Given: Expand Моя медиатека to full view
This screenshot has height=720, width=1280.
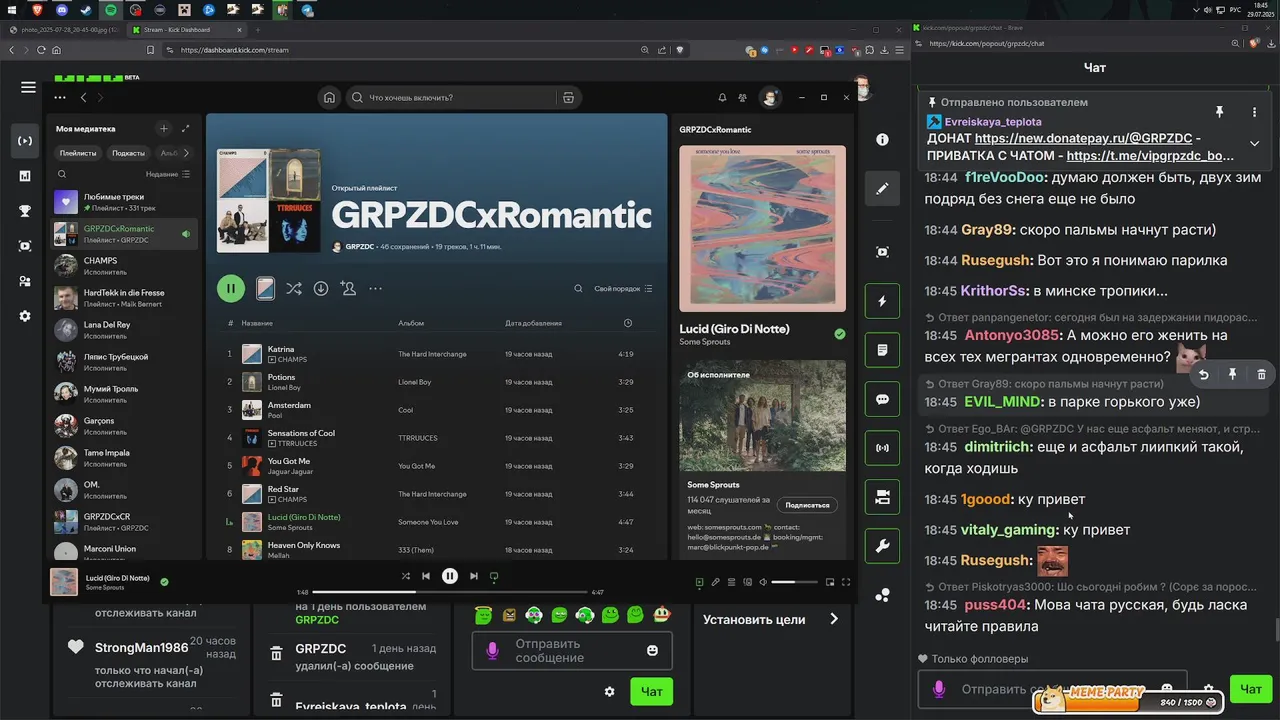Looking at the screenshot, I should (185, 128).
